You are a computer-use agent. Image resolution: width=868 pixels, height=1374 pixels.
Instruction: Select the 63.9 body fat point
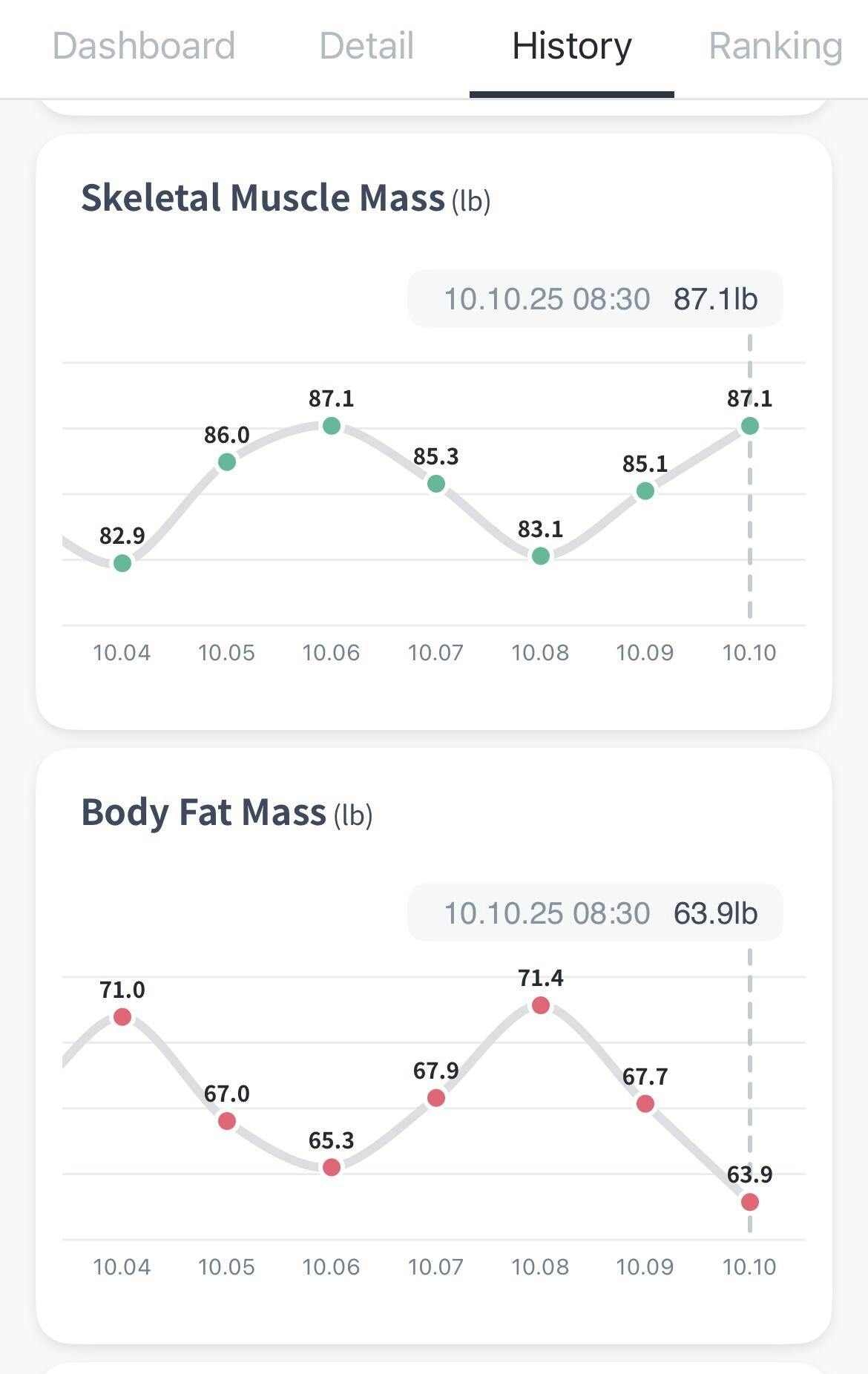click(750, 1202)
